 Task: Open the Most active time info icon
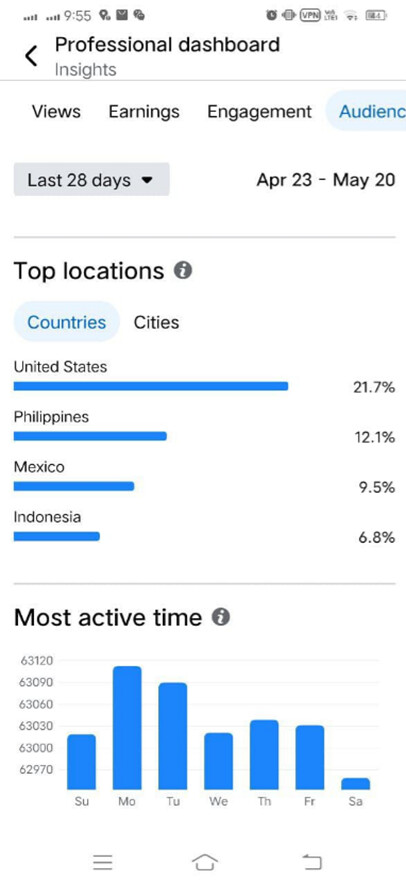click(221, 617)
